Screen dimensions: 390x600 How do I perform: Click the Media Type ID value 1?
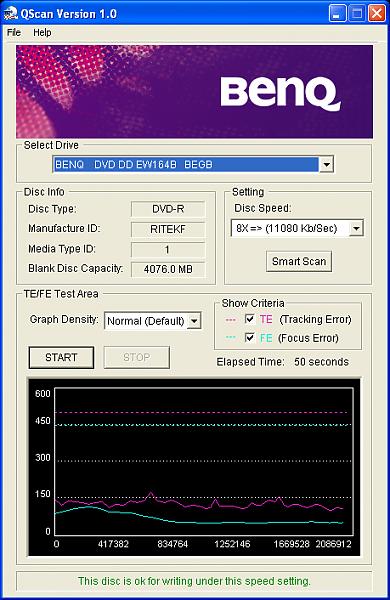click(x=168, y=249)
